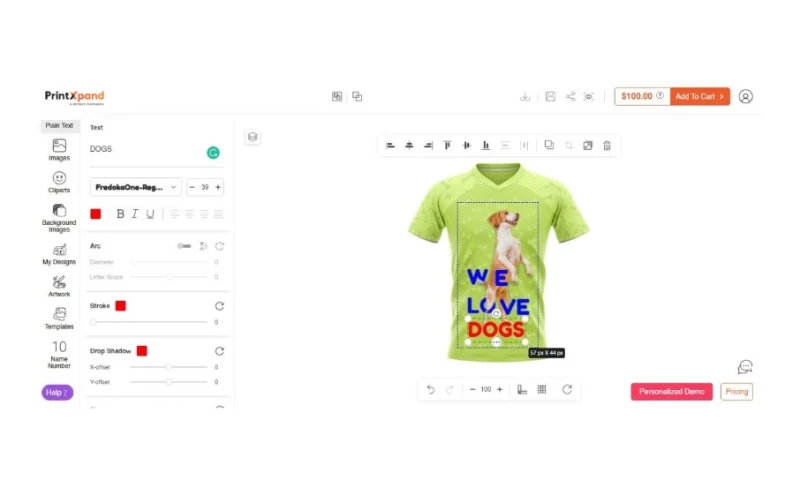Click the resize-to-fit icon beside trash
Image resolution: width=800 pixels, height=480 pixels.
(588, 145)
